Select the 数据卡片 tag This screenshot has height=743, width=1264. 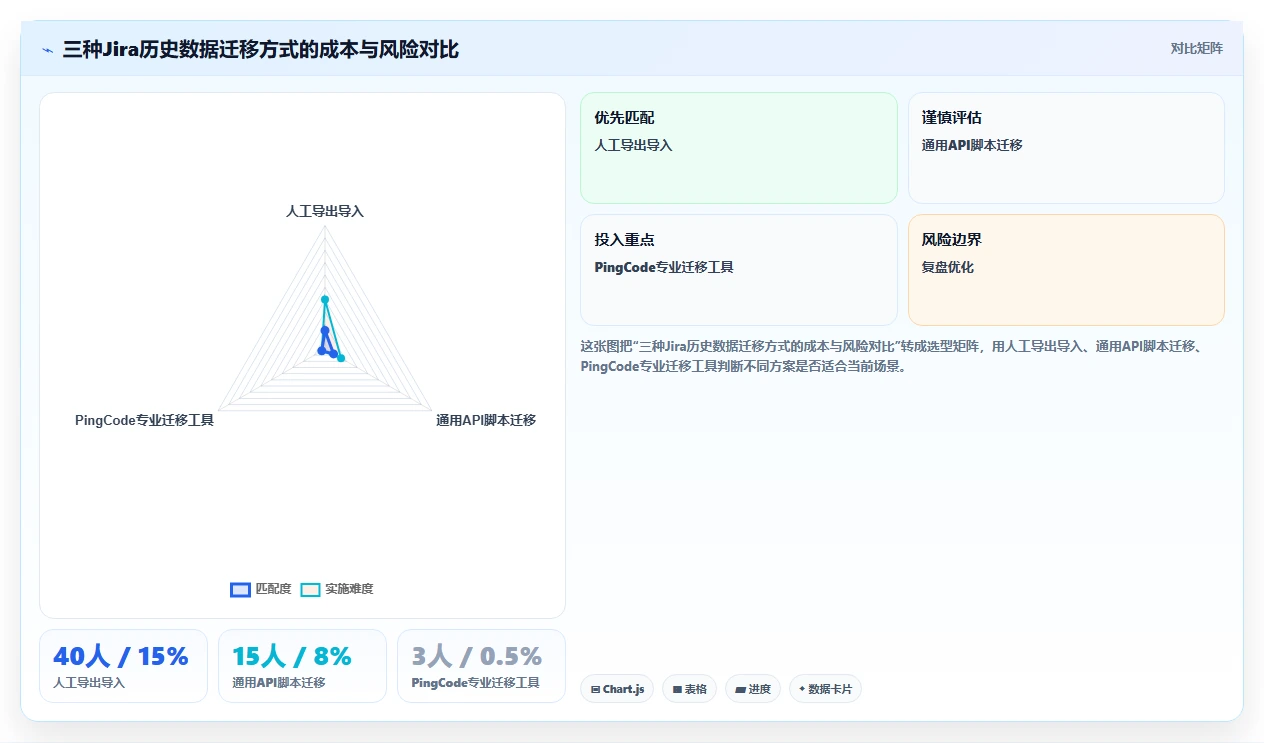pos(825,689)
